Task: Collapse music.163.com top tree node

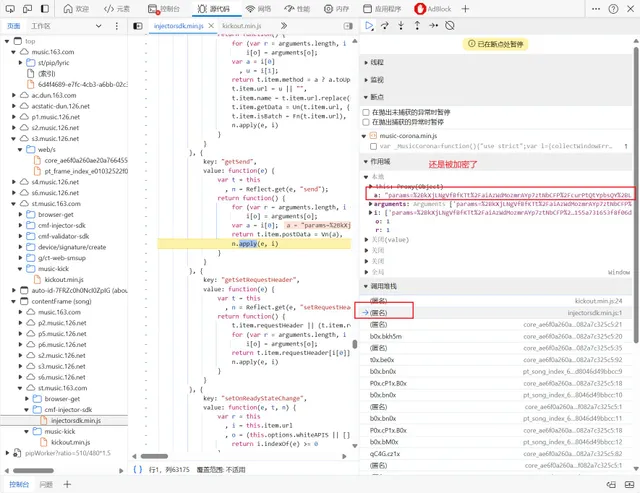Action: [14, 52]
